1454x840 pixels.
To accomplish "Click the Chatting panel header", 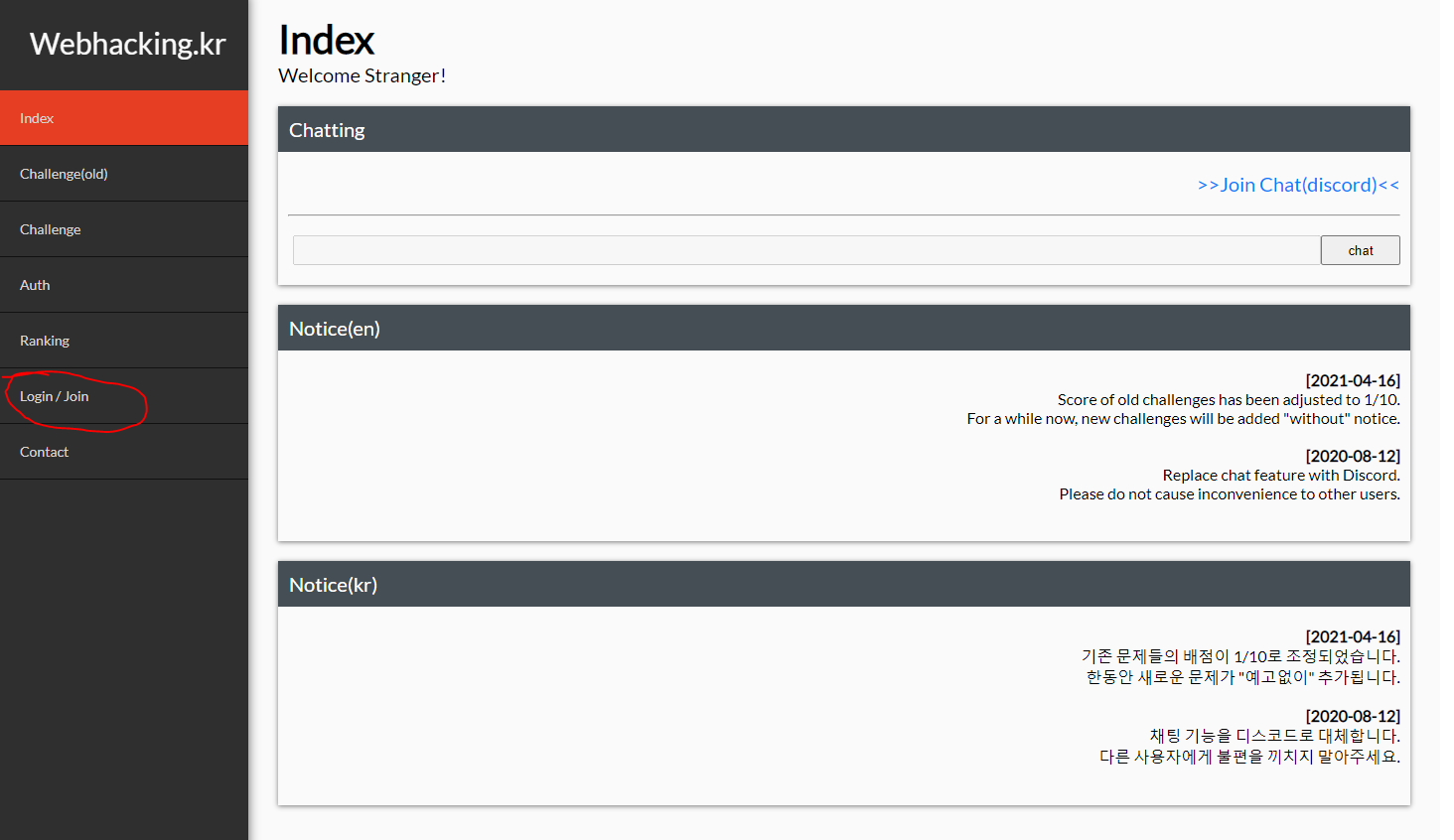I will (327, 129).
